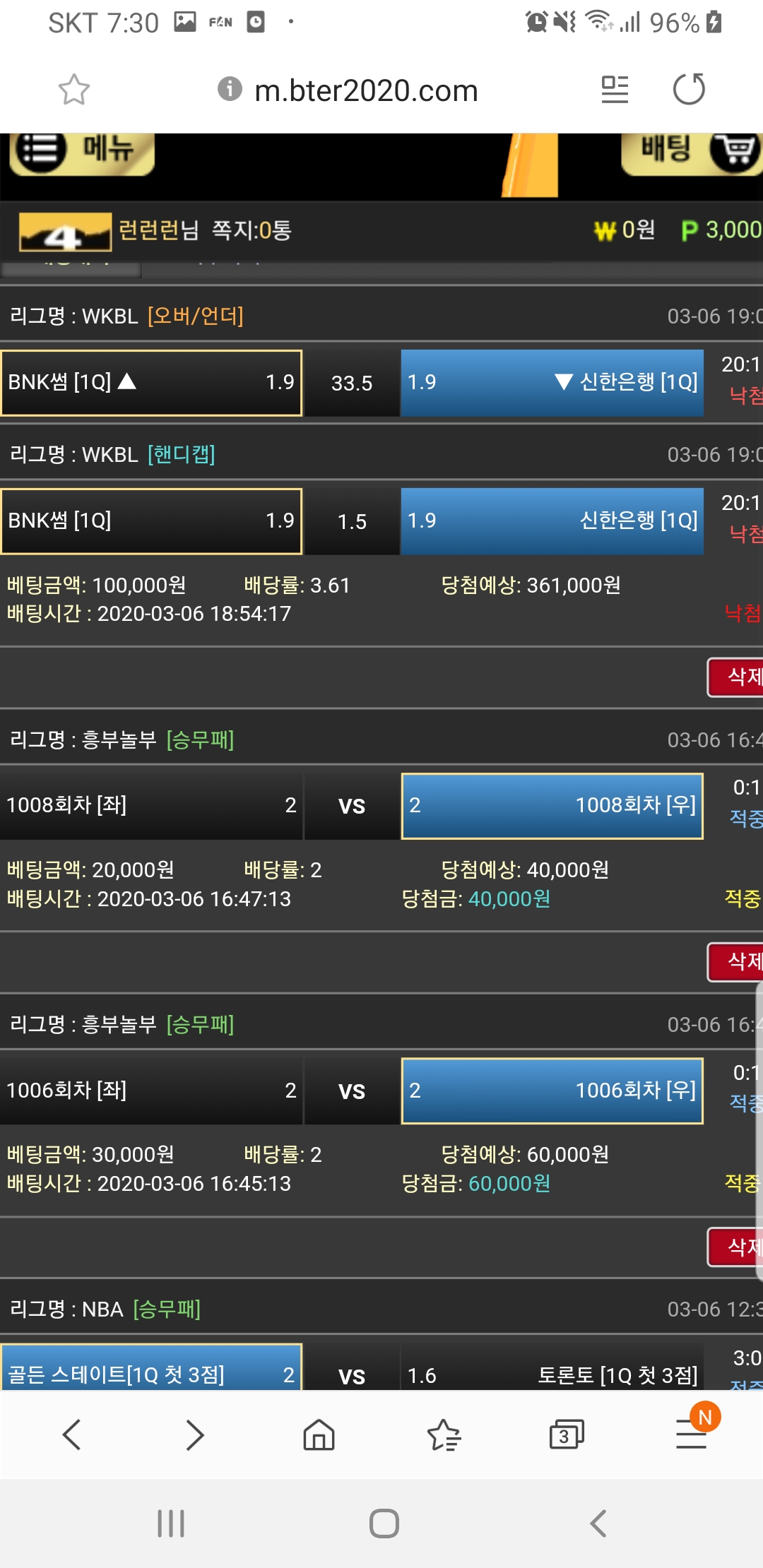Open reader mode icon in address bar
The height and width of the screenshot is (1568, 763).
click(x=615, y=90)
